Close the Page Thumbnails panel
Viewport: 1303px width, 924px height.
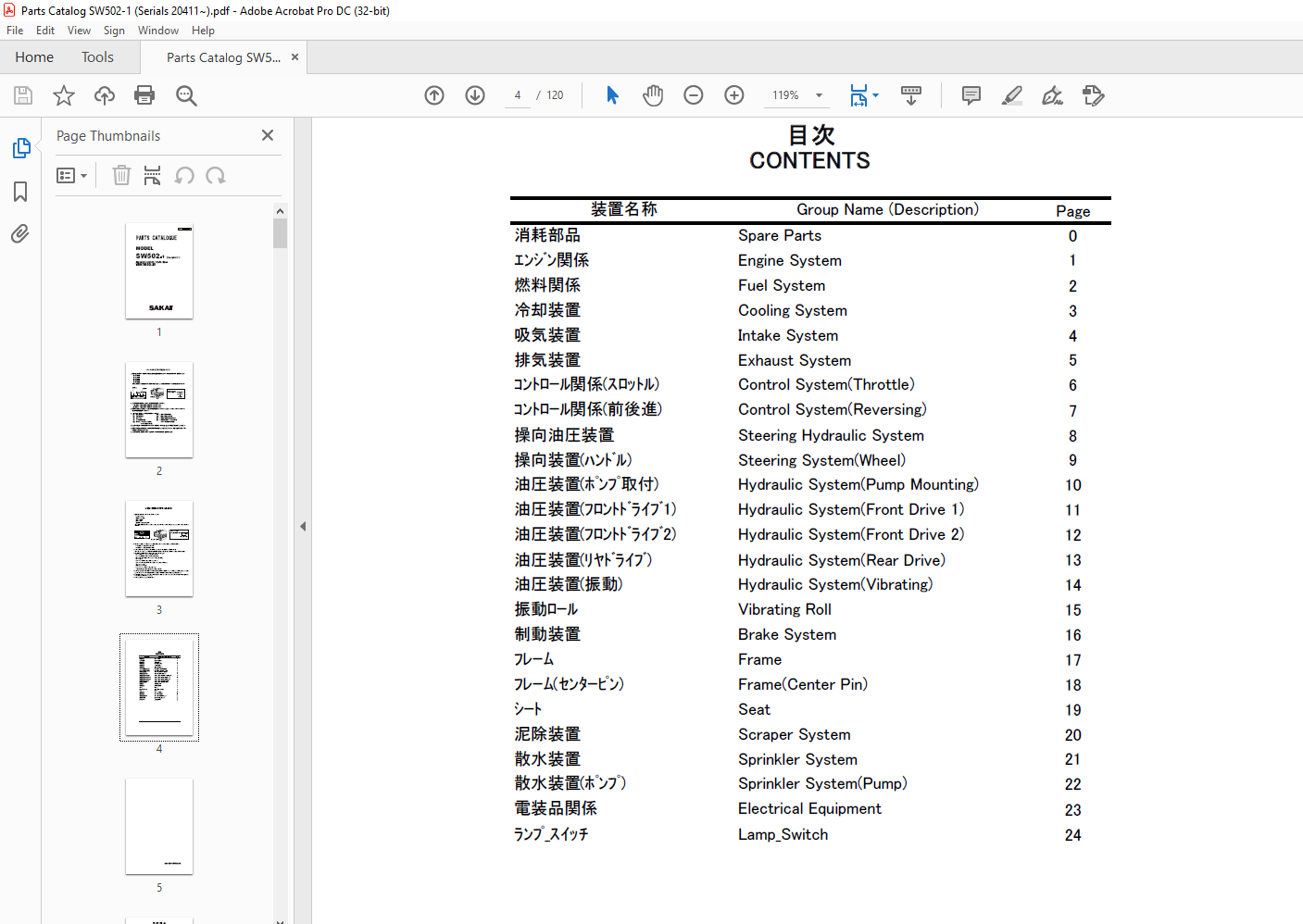268,135
